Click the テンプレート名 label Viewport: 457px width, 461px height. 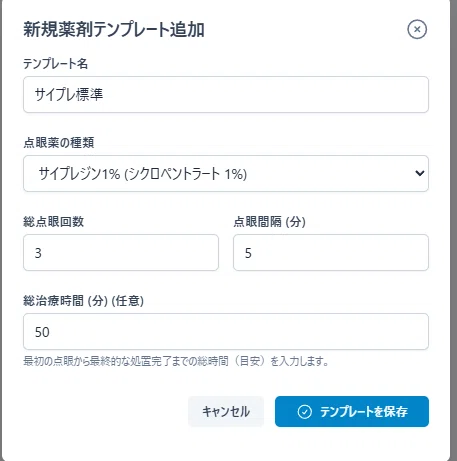point(55,63)
